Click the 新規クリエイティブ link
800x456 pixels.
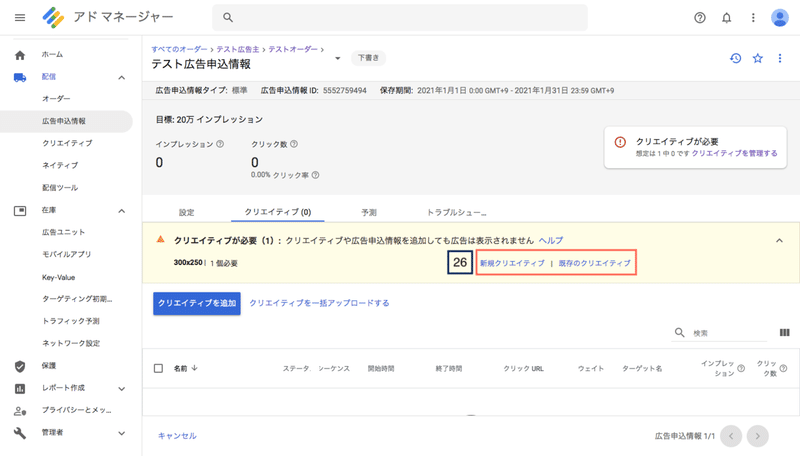pos(512,263)
